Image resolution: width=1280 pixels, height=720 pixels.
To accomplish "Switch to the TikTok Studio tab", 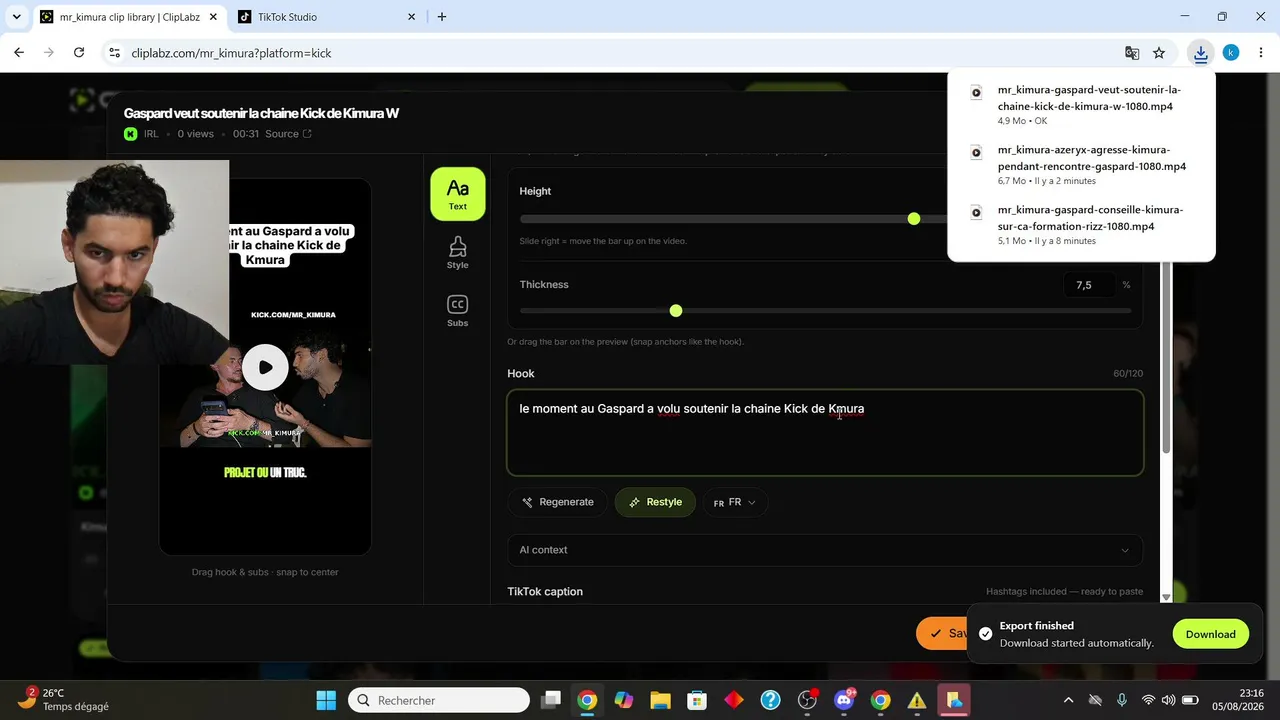I will pos(326,17).
